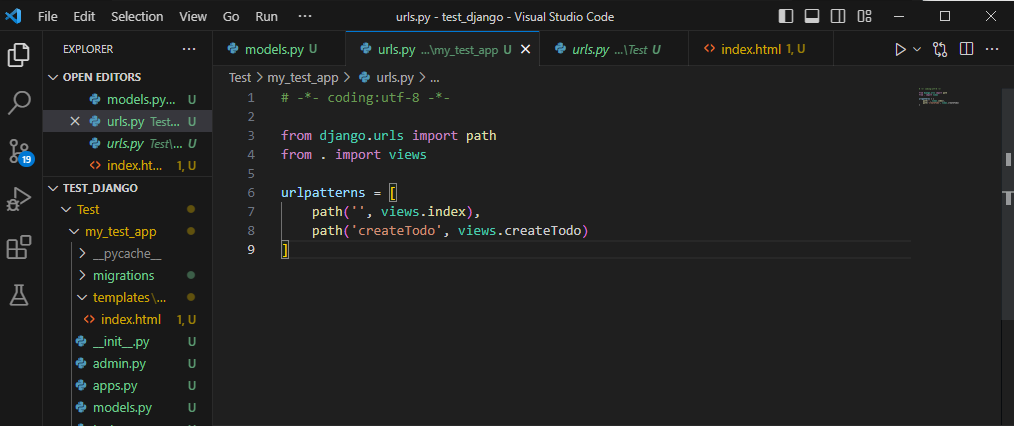Open the Selection menu
The image size is (1014, 426).
137,17
